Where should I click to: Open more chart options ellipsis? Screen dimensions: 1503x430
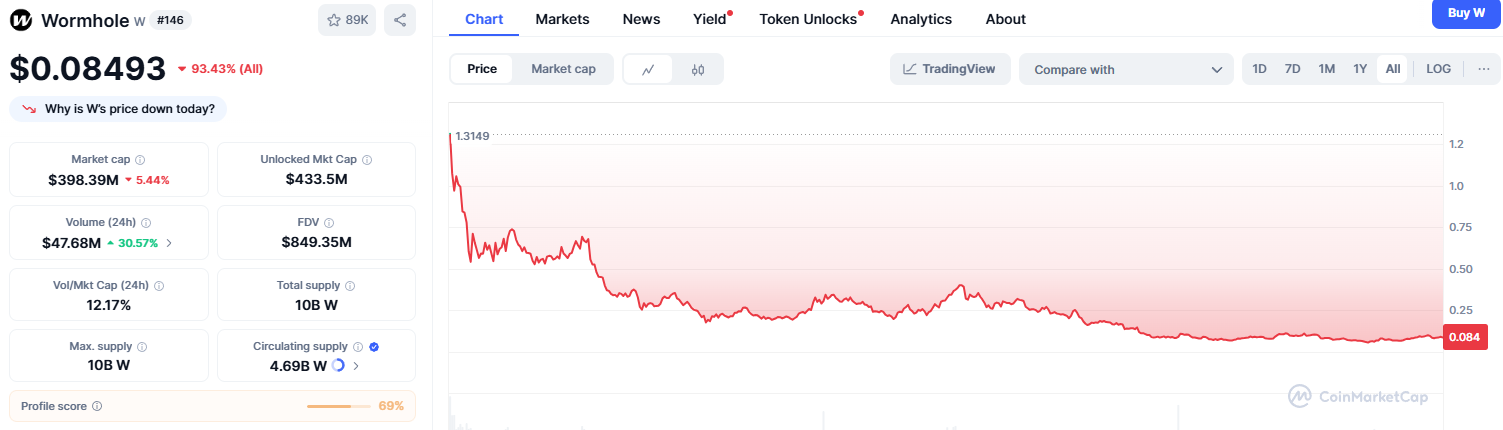click(x=1483, y=69)
